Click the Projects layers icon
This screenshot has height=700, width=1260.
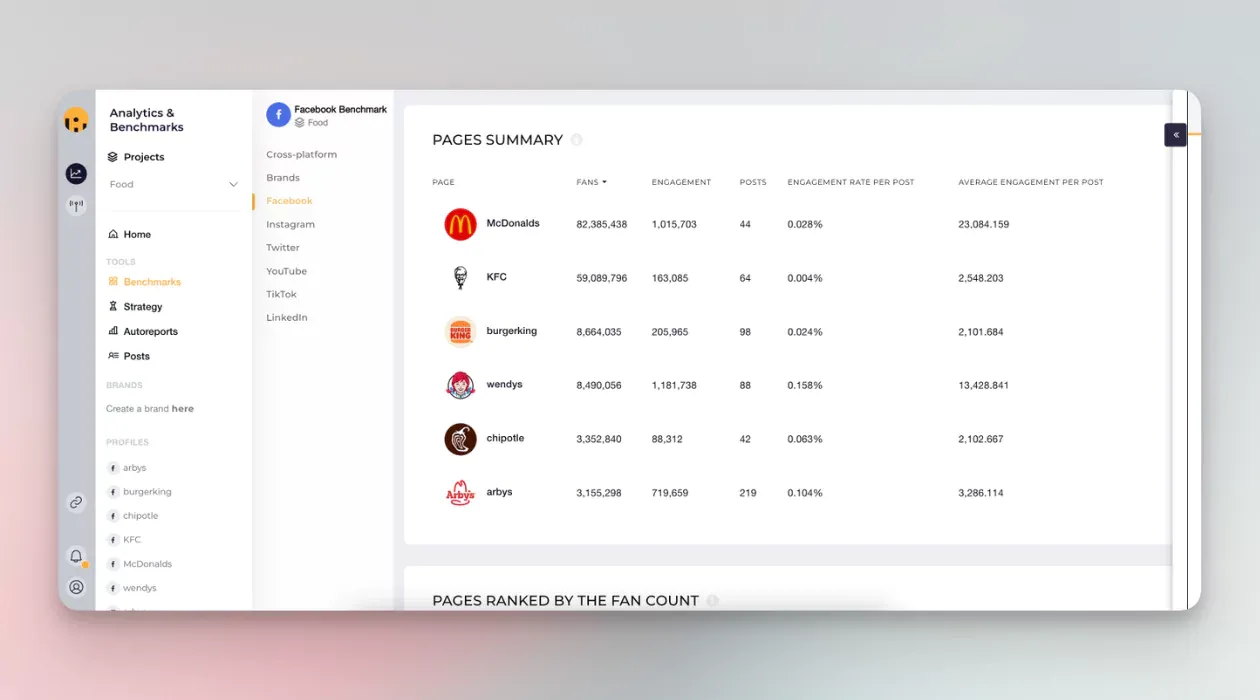[x=113, y=157]
